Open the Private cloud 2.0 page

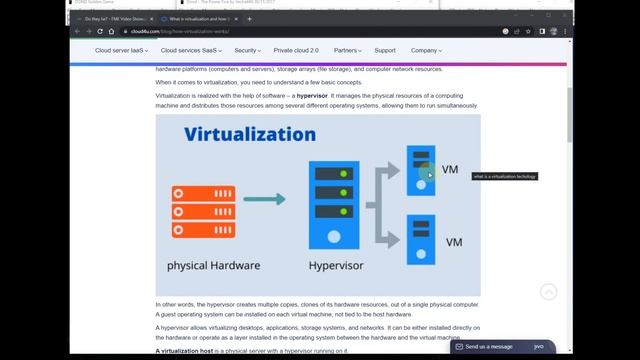(296, 51)
